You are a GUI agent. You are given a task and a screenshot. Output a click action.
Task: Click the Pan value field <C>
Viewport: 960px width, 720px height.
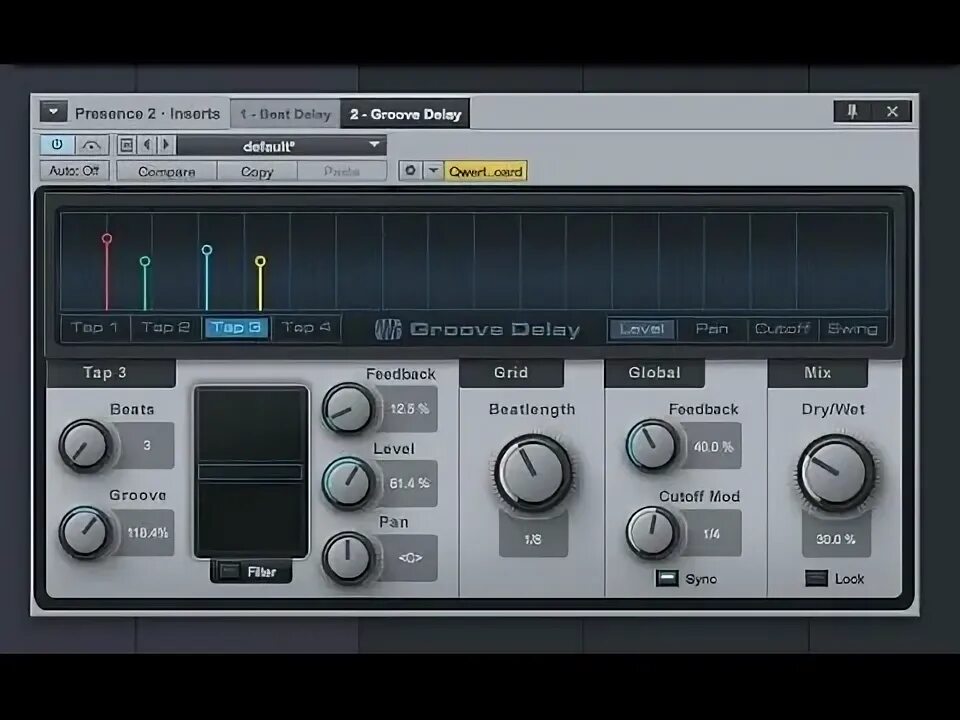(x=409, y=558)
